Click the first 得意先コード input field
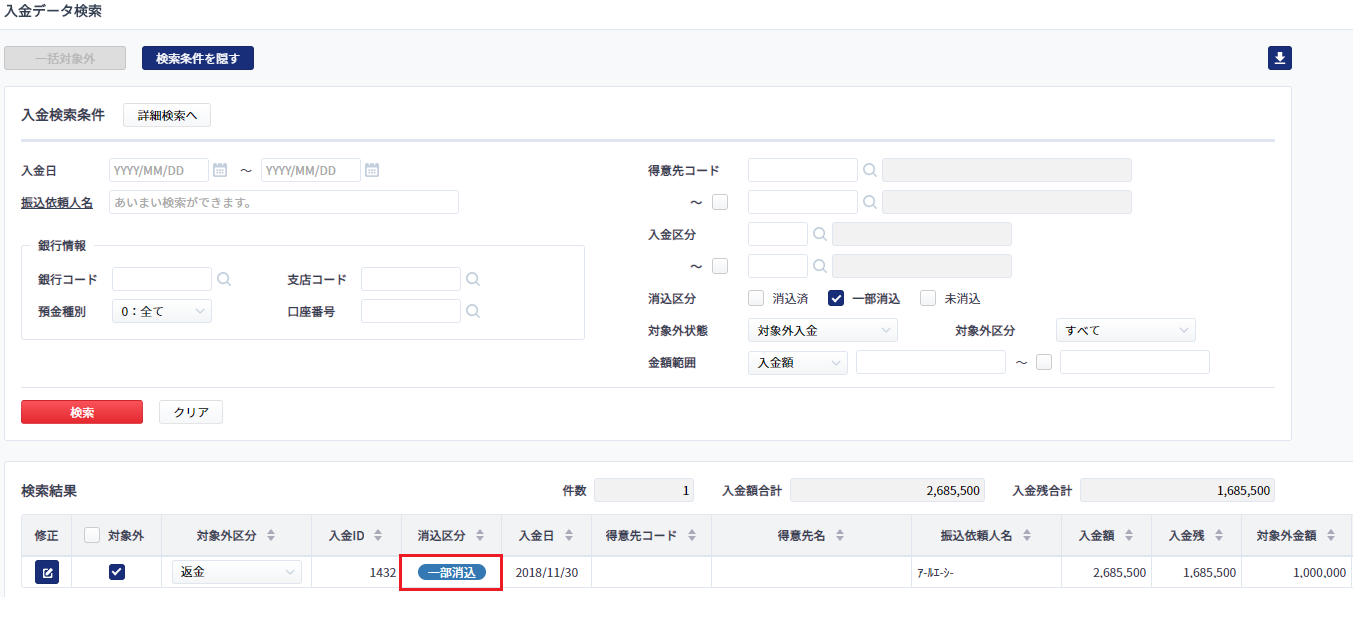This screenshot has width=1360, height=631. tap(803, 170)
